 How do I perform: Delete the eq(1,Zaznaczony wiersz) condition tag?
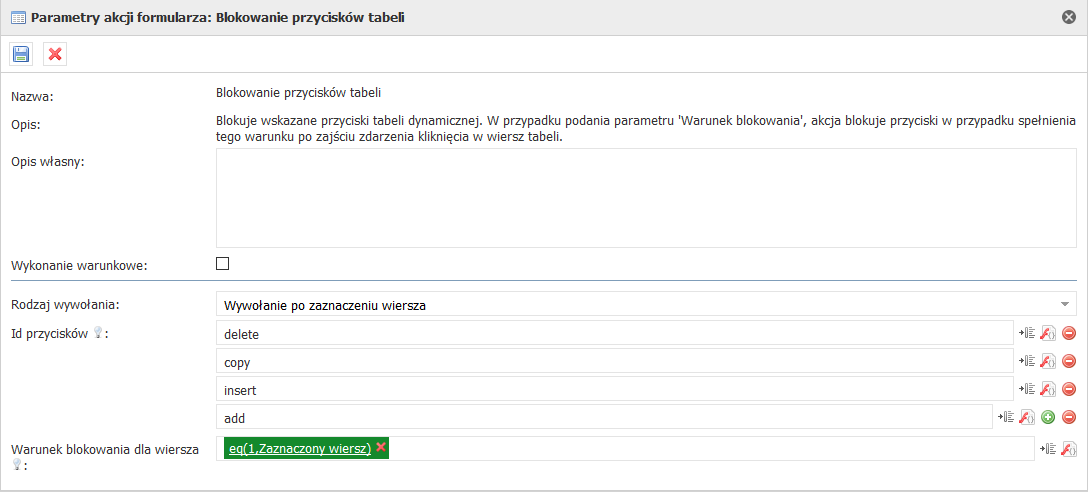click(381, 448)
